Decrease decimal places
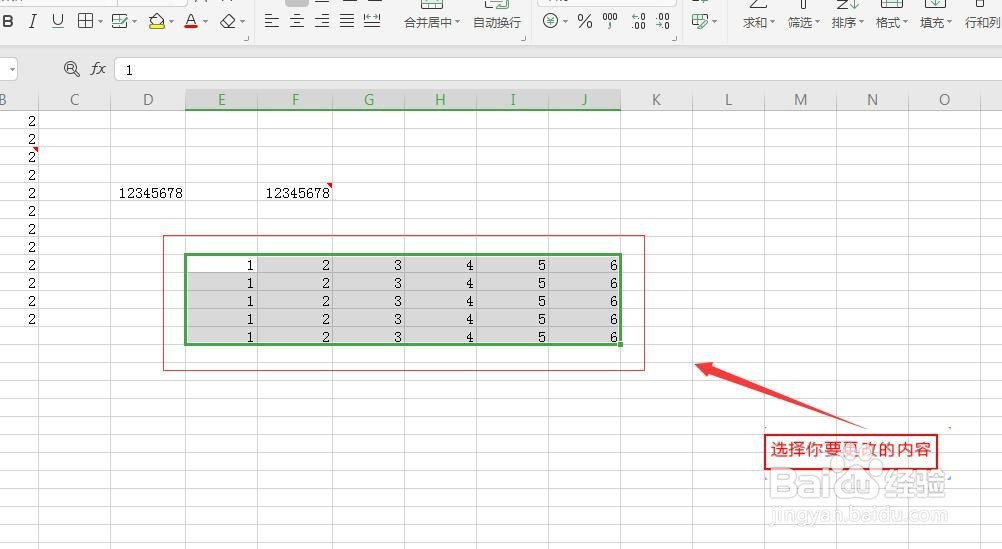 coord(663,21)
